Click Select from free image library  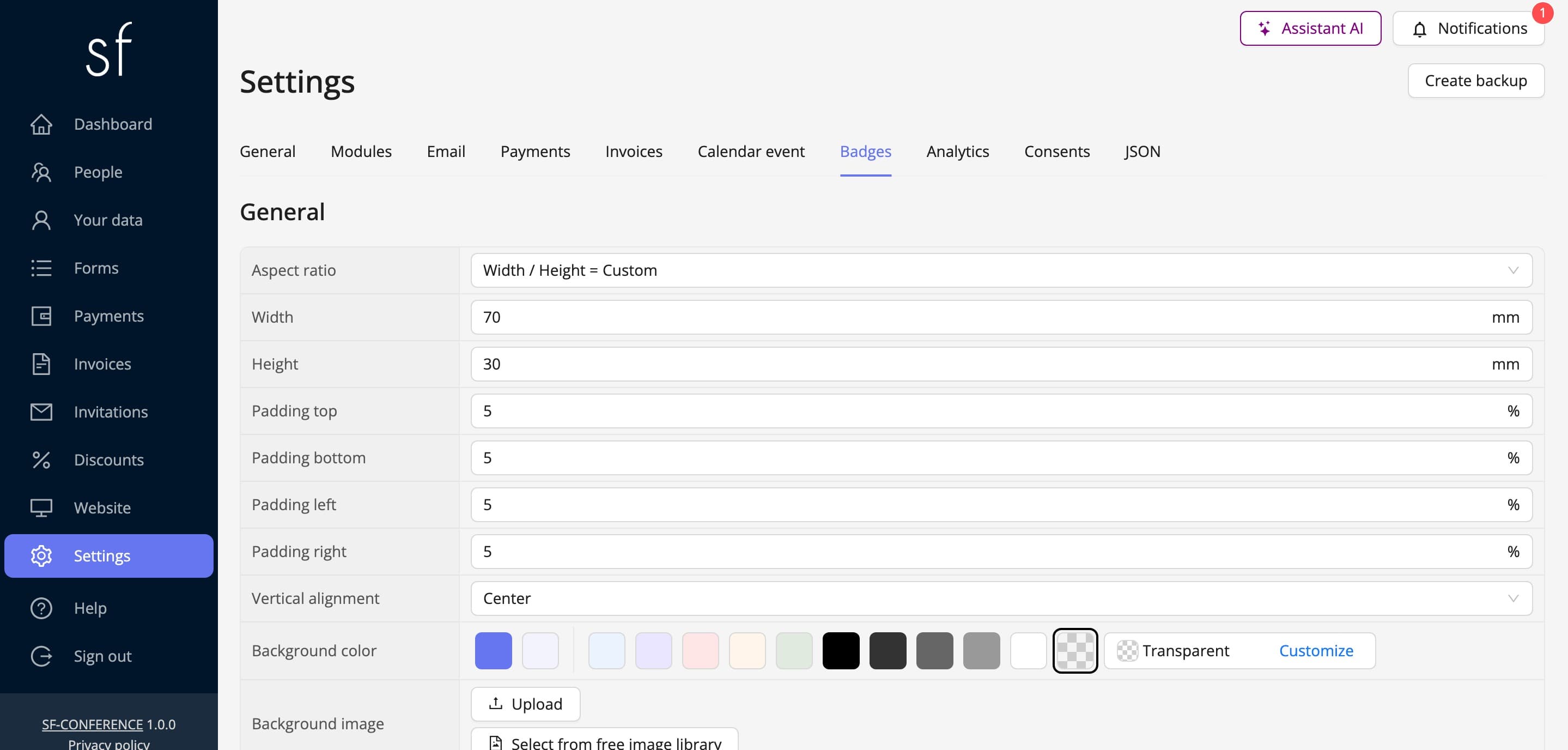[x=604, y=739]
